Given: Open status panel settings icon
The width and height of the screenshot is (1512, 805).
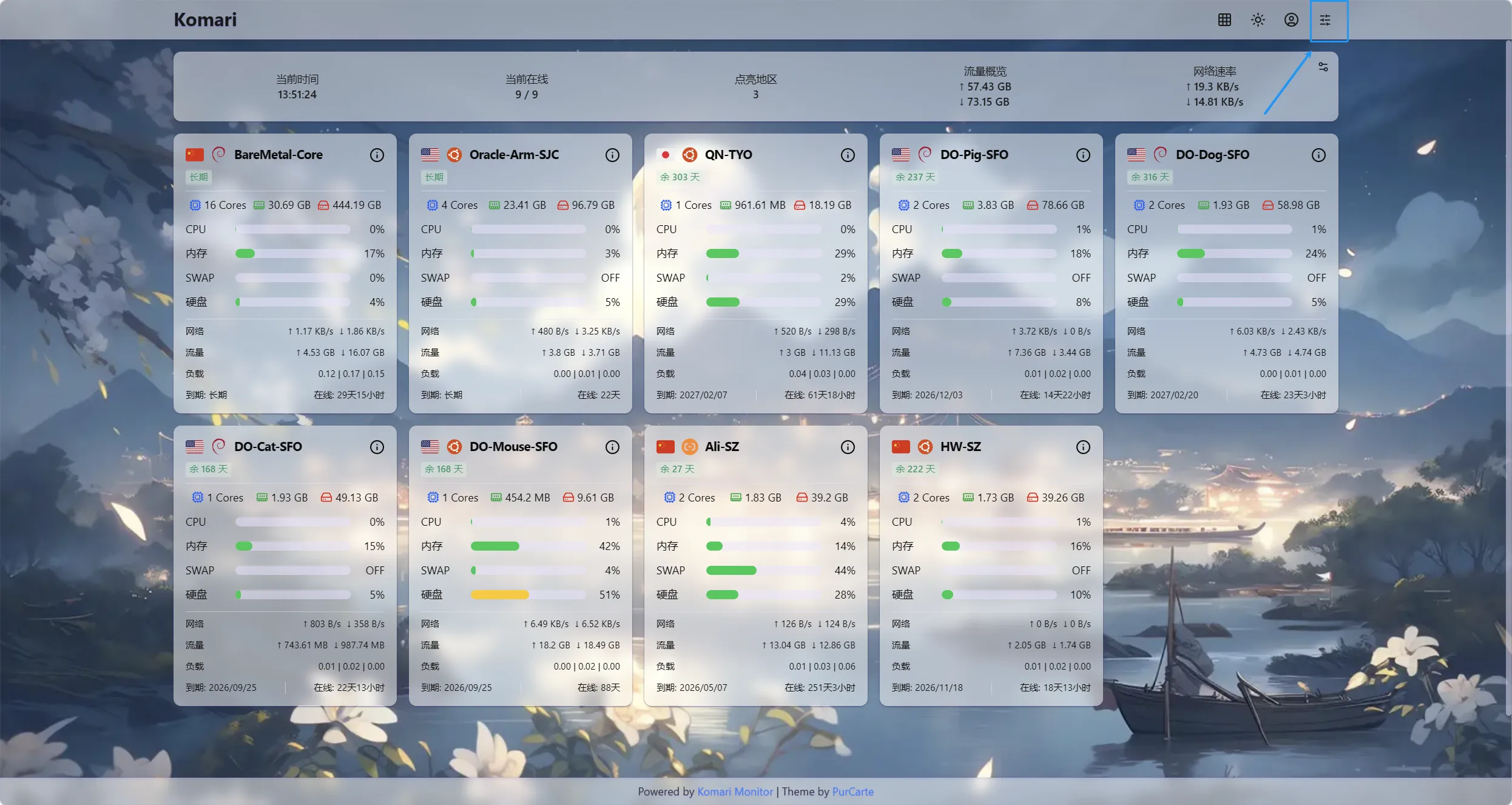Looking at the screenshot, I should coord(1323,67).
